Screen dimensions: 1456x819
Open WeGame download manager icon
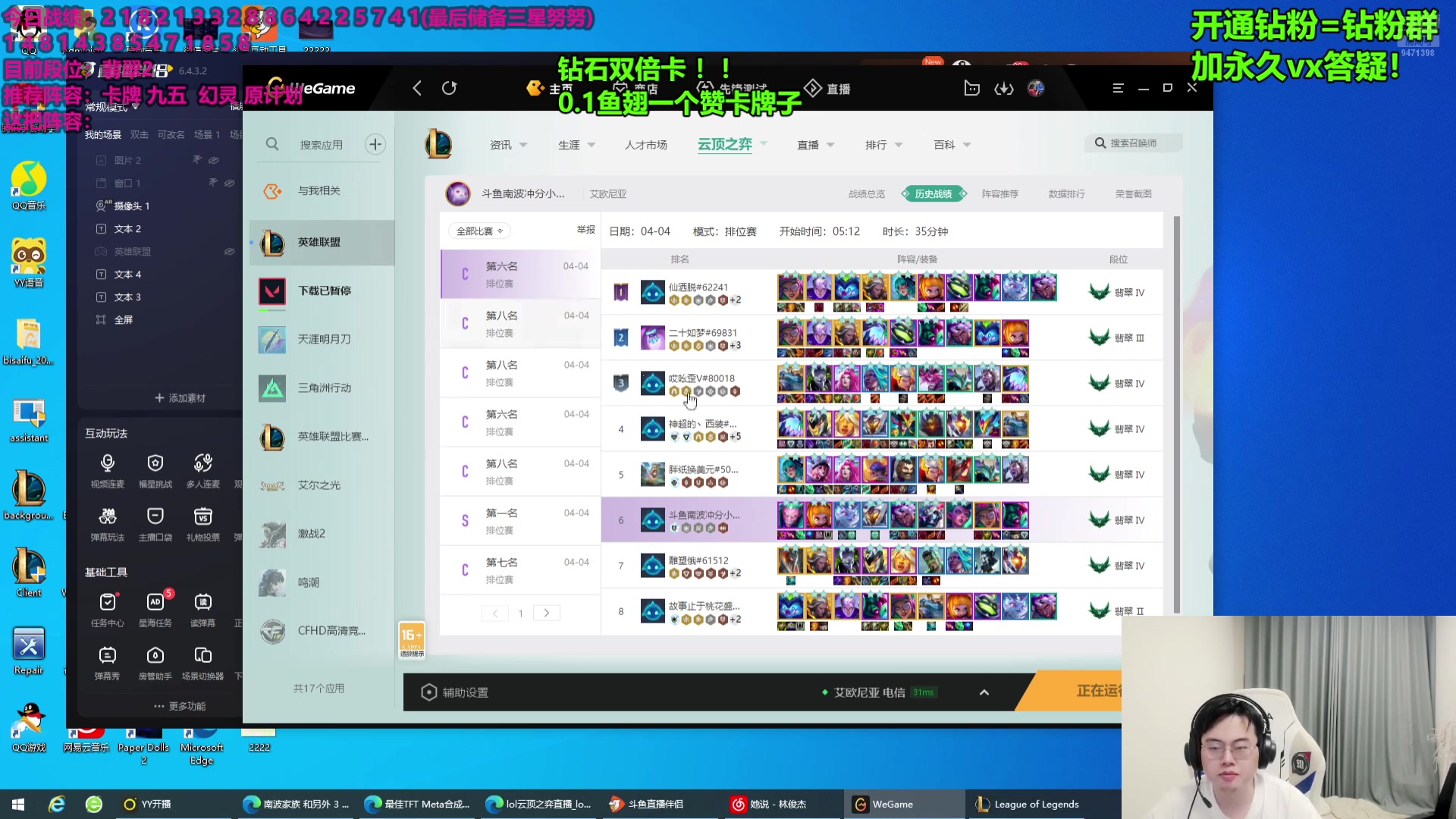[1004, 89]
